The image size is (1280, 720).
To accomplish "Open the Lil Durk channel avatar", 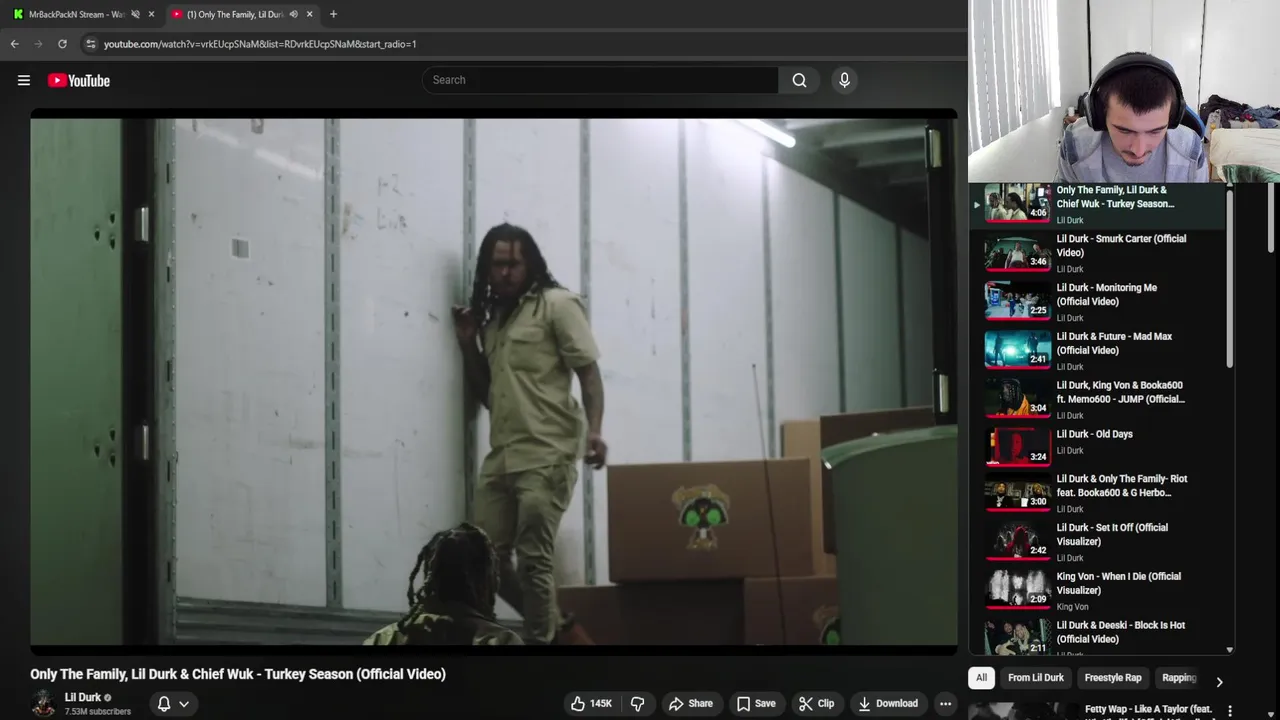I will coord(43,703).
